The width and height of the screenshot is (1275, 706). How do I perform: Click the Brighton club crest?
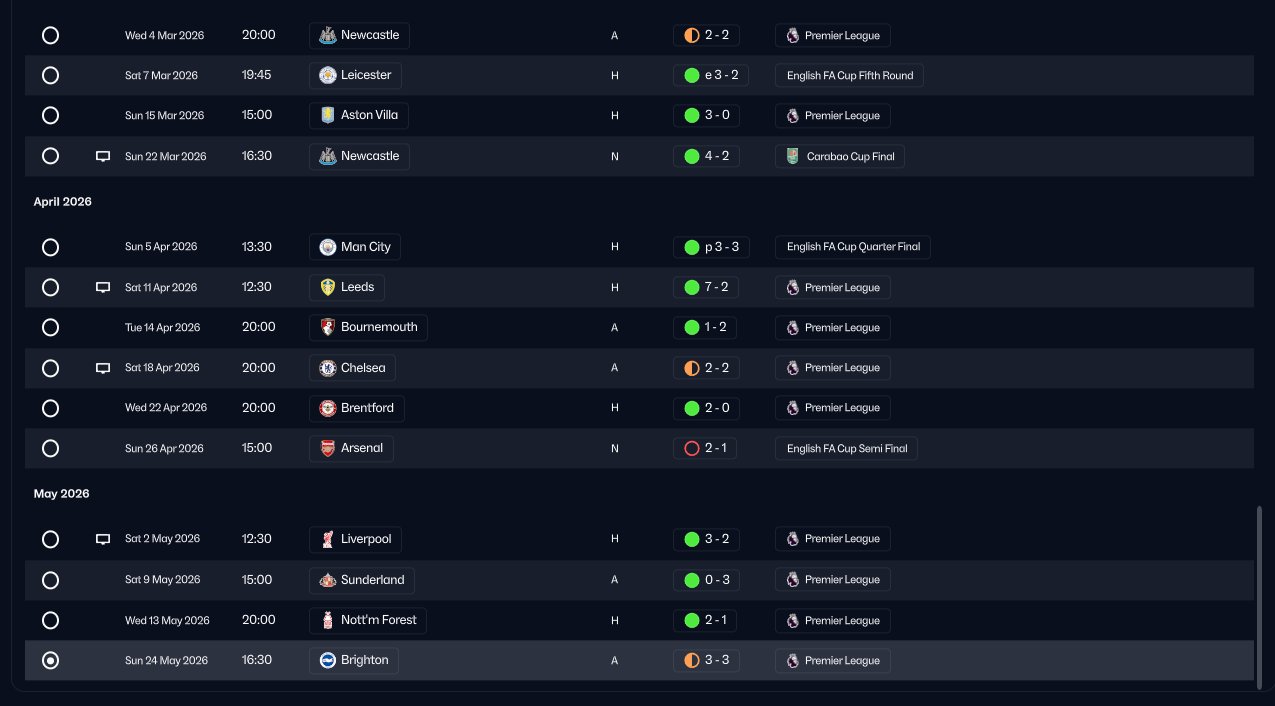point(327,660)
